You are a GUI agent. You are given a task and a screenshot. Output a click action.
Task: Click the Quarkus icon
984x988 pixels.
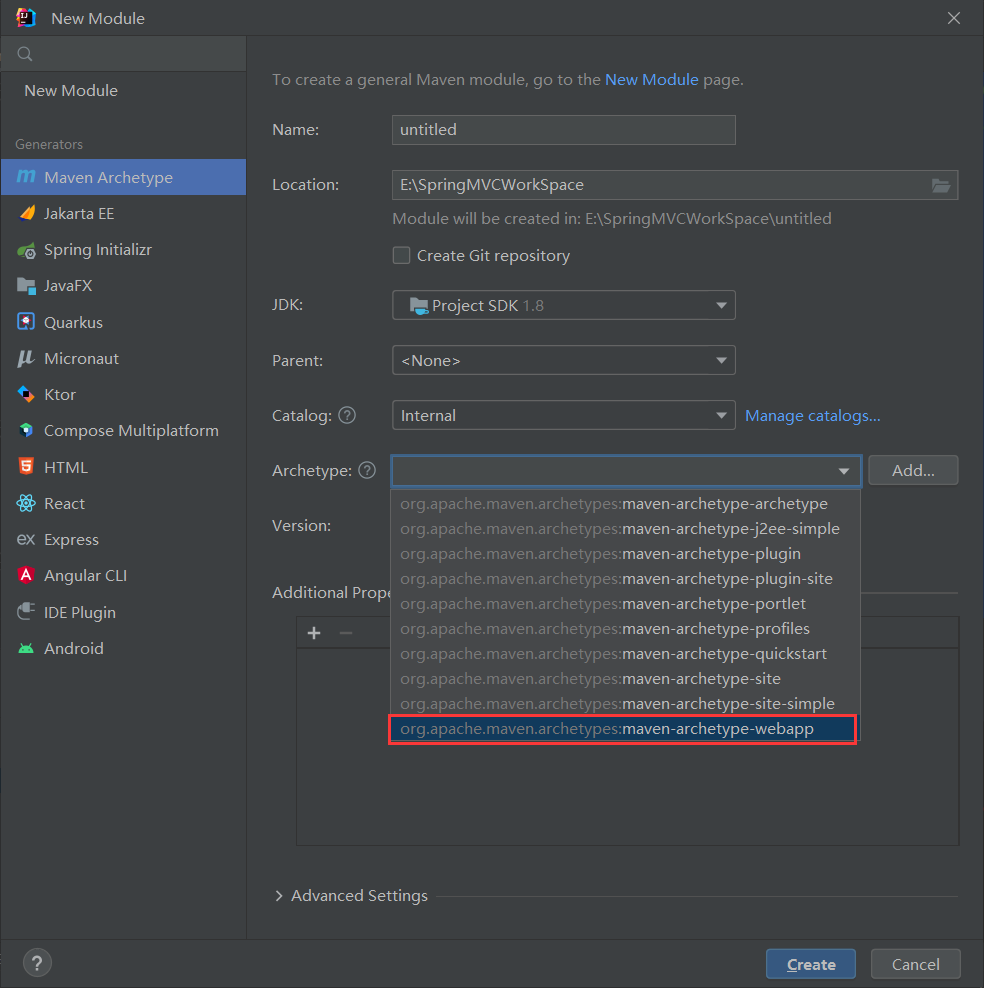[26, 322]
